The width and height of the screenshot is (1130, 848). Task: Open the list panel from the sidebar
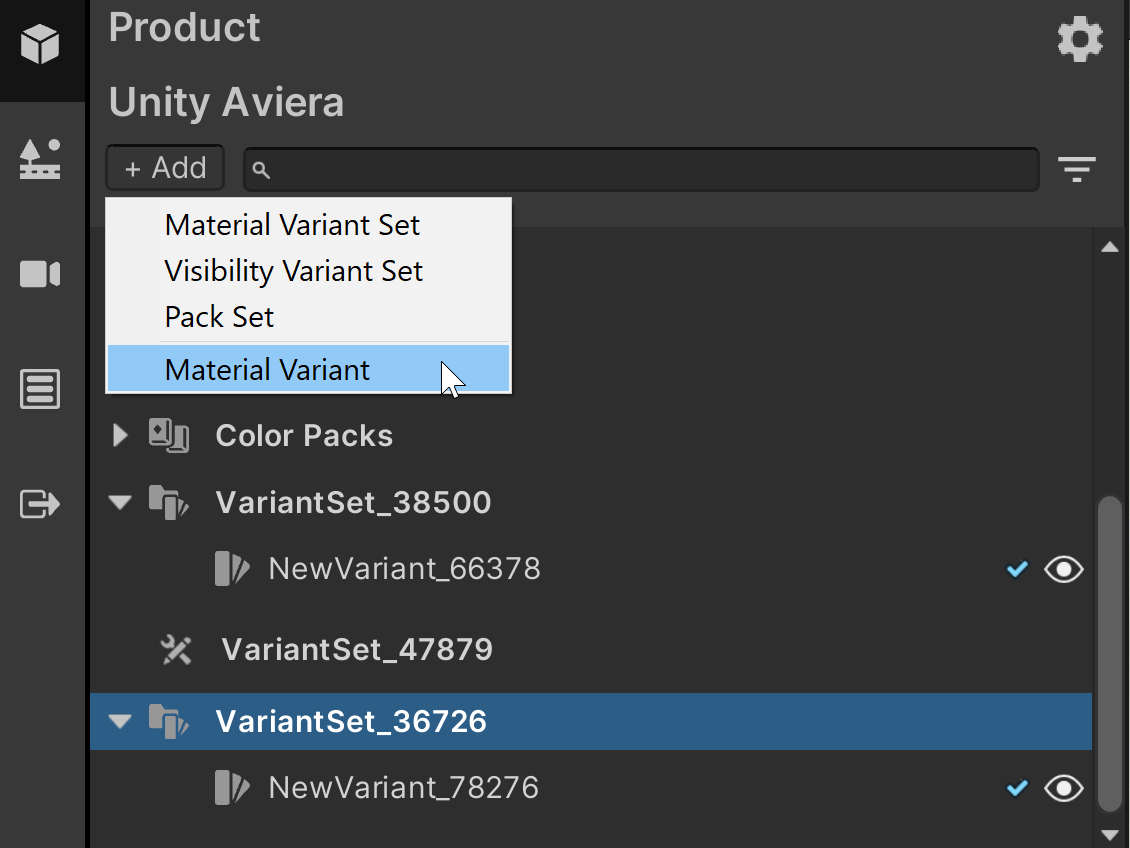(41, 389)
